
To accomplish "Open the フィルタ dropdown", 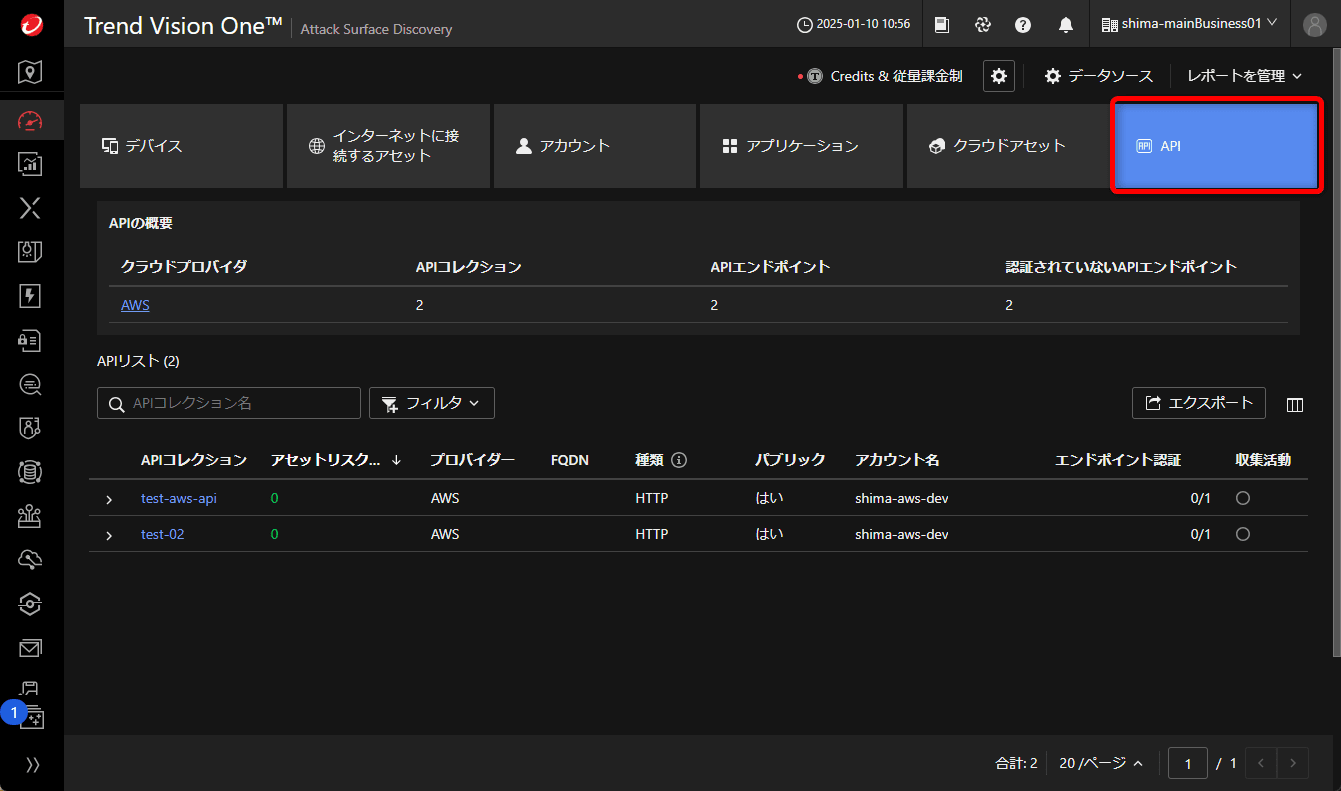I will pos(432,403).
